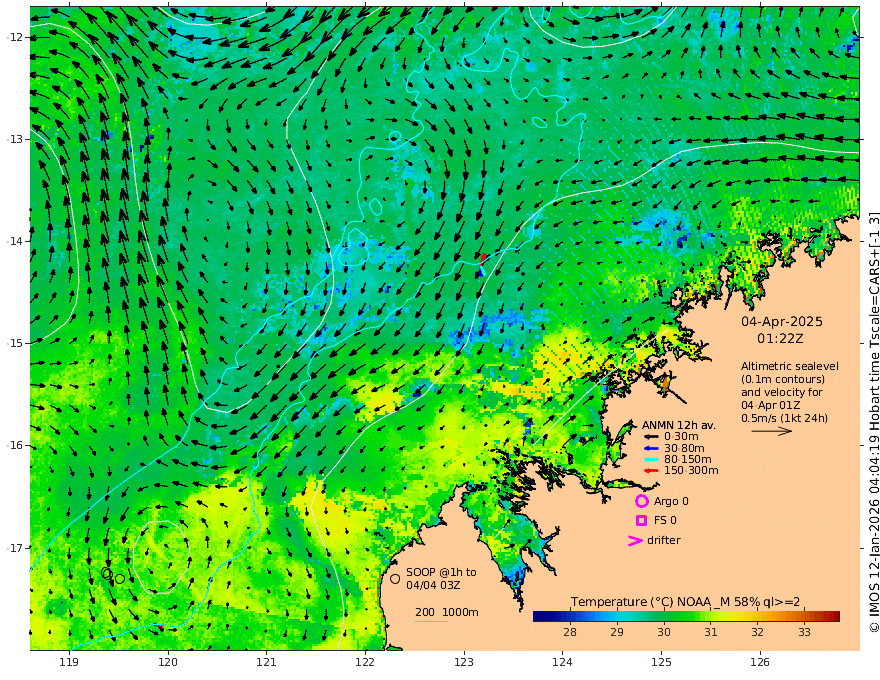Click the latitude axis label -12
Viewport: 880px width, 680px height.
[15, 37]
